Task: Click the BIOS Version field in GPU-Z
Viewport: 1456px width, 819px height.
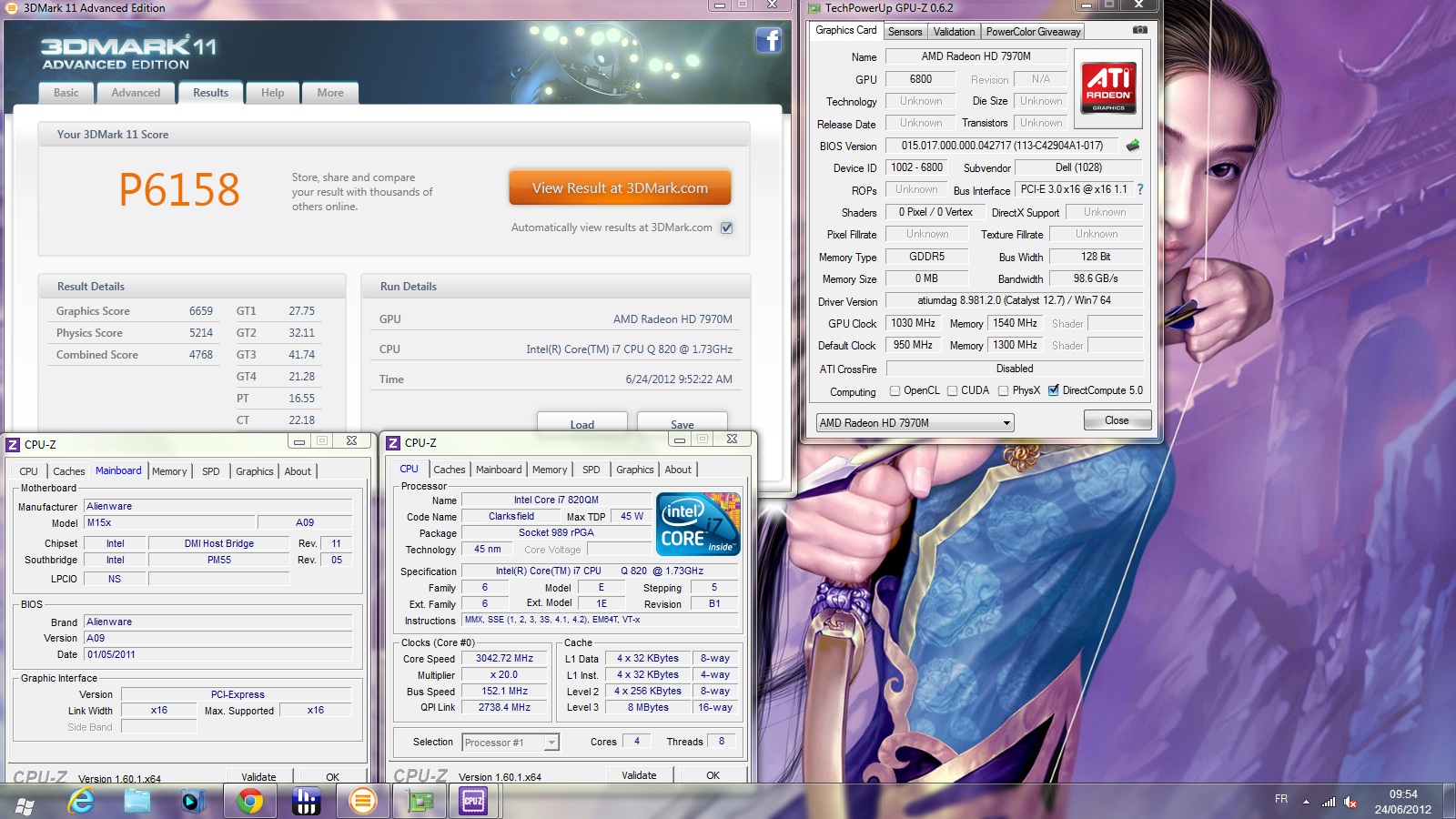Action: coord(1002,146)
